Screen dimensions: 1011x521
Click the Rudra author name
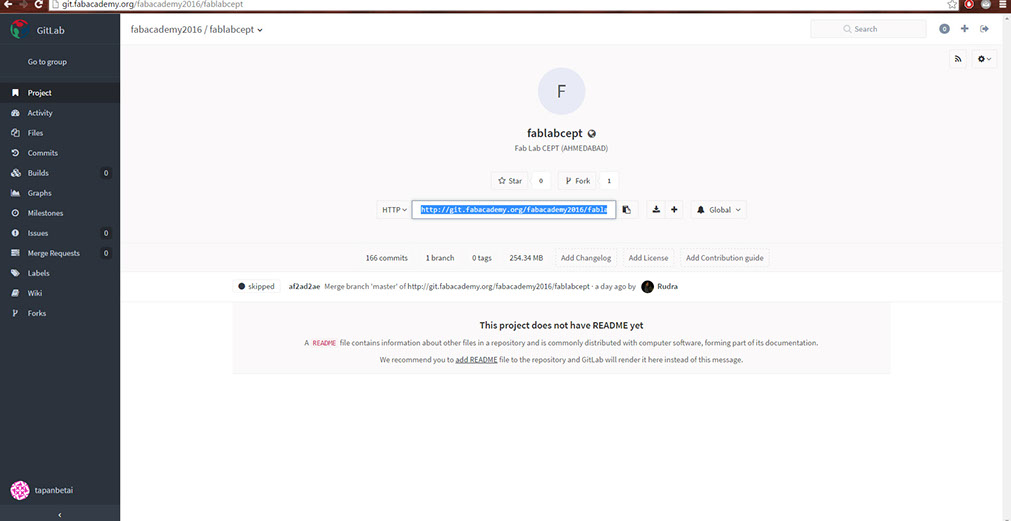(x=667, y=286)
